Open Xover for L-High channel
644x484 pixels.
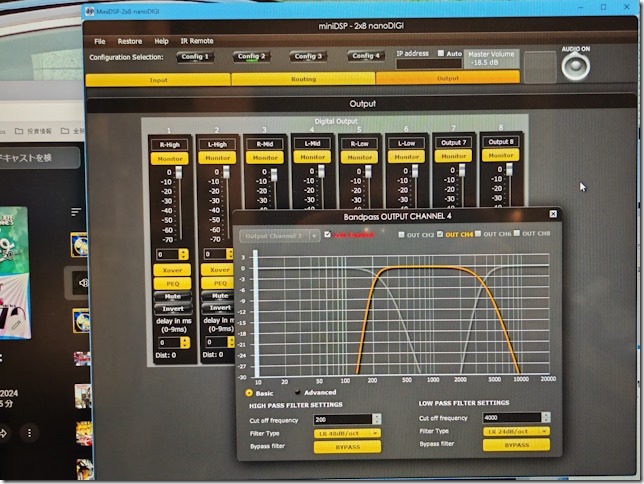point(217,270)
